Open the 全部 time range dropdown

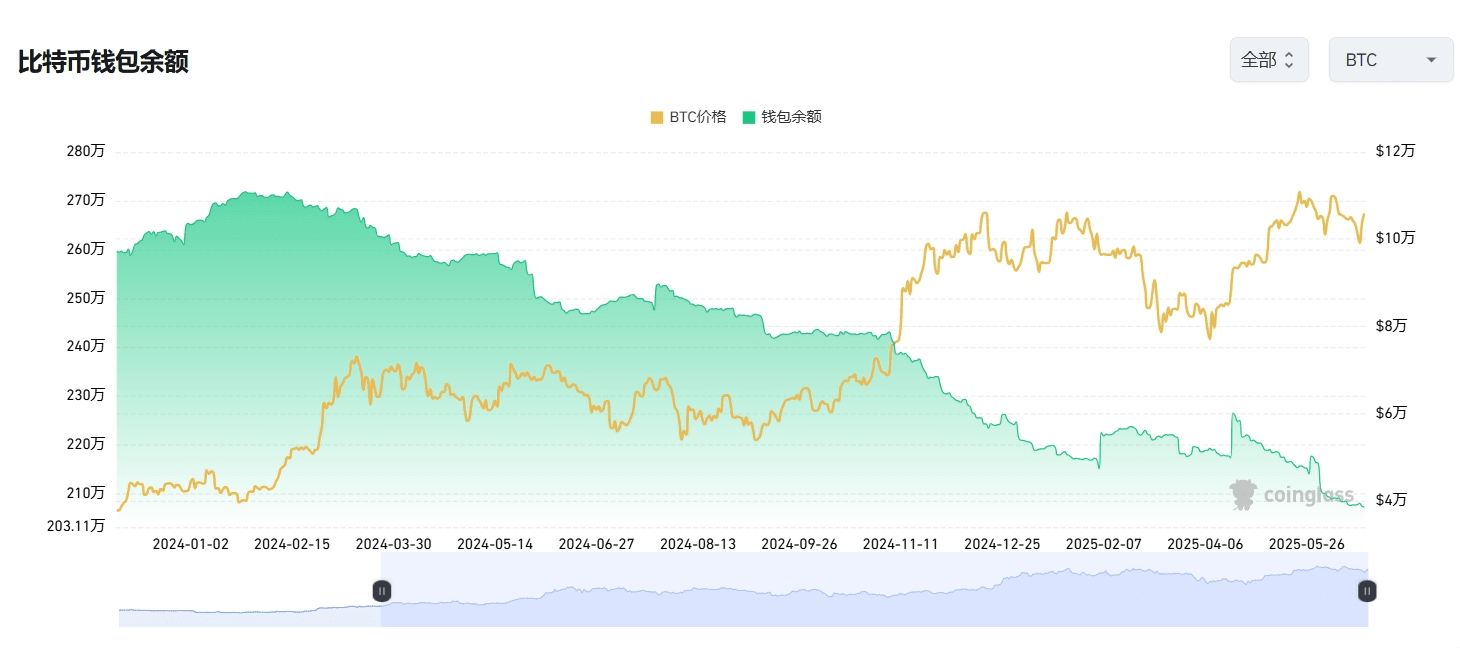click(x=1268, y=60)
